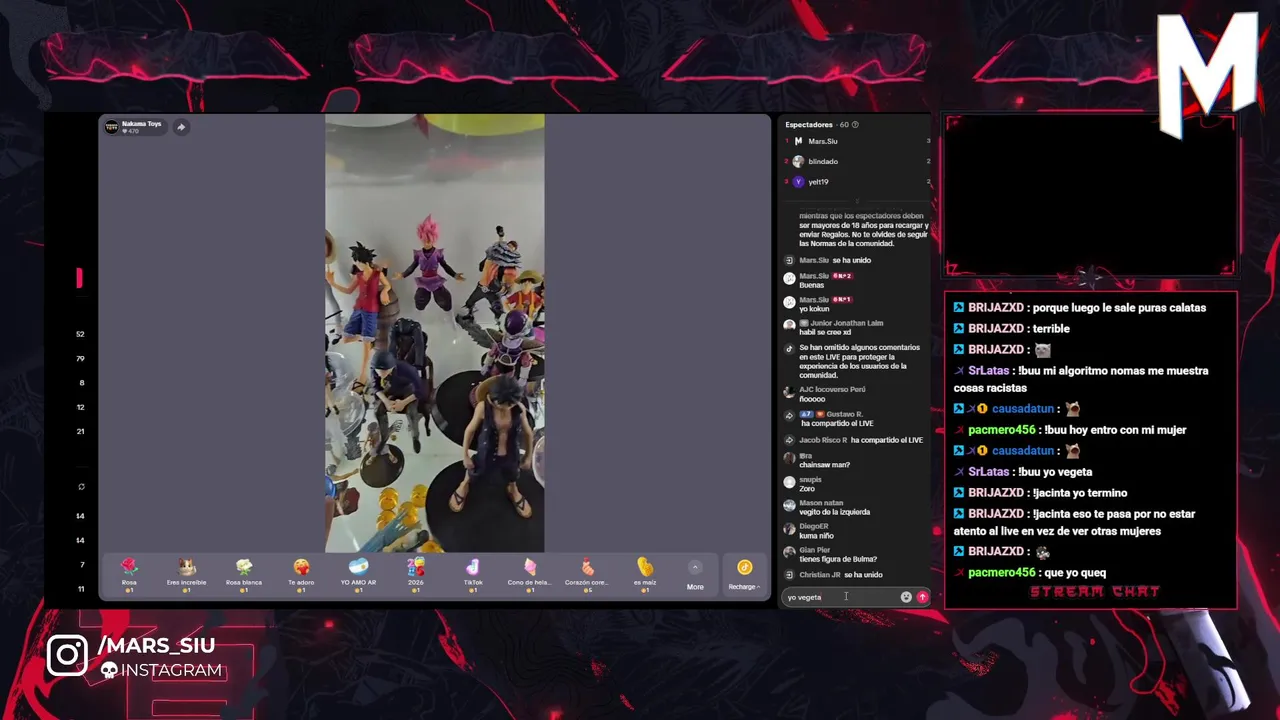The width and height of the screenshot is (1280, 720).
Task: Click pacmero456 'que yo queq' stream chat message
Action: [x=1030, y=572]
